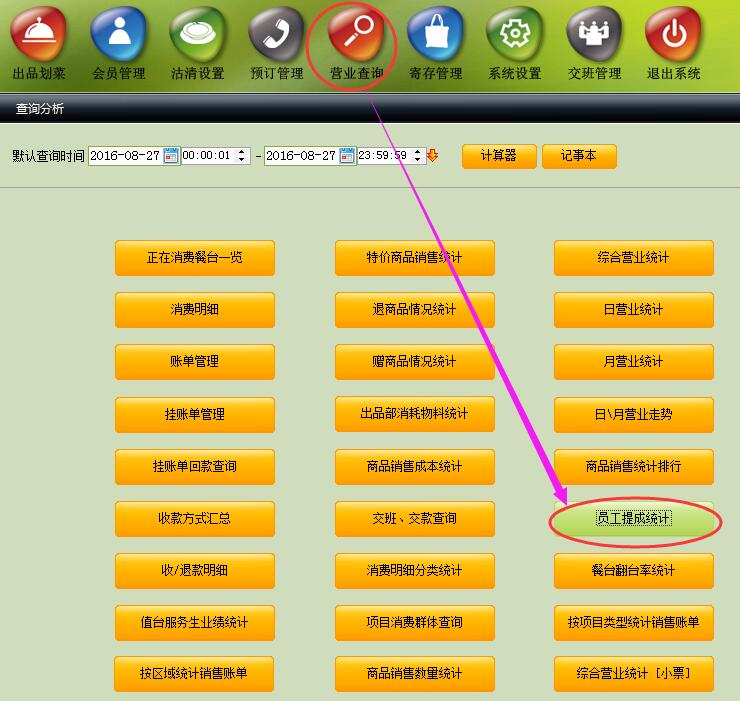The height and width of the screenshot is (701, 740).
Task: Click the start time spinner arrows
Action: [242, 155]
